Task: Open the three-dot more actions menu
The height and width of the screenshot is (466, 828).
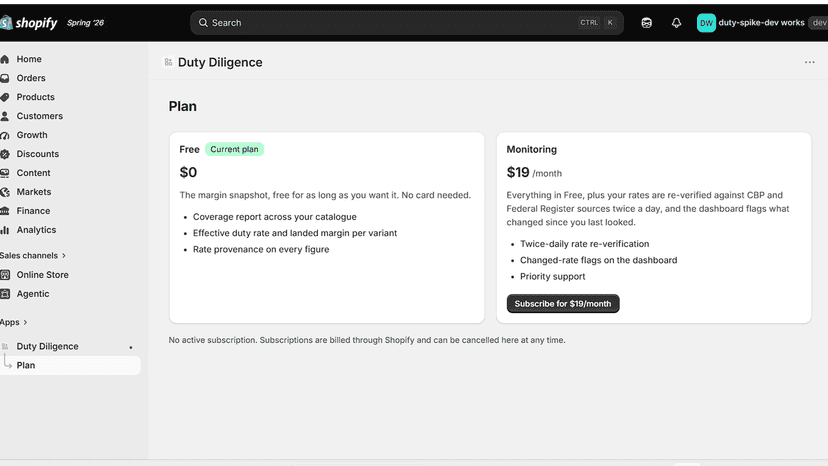Action: click(x=810, y=62)
